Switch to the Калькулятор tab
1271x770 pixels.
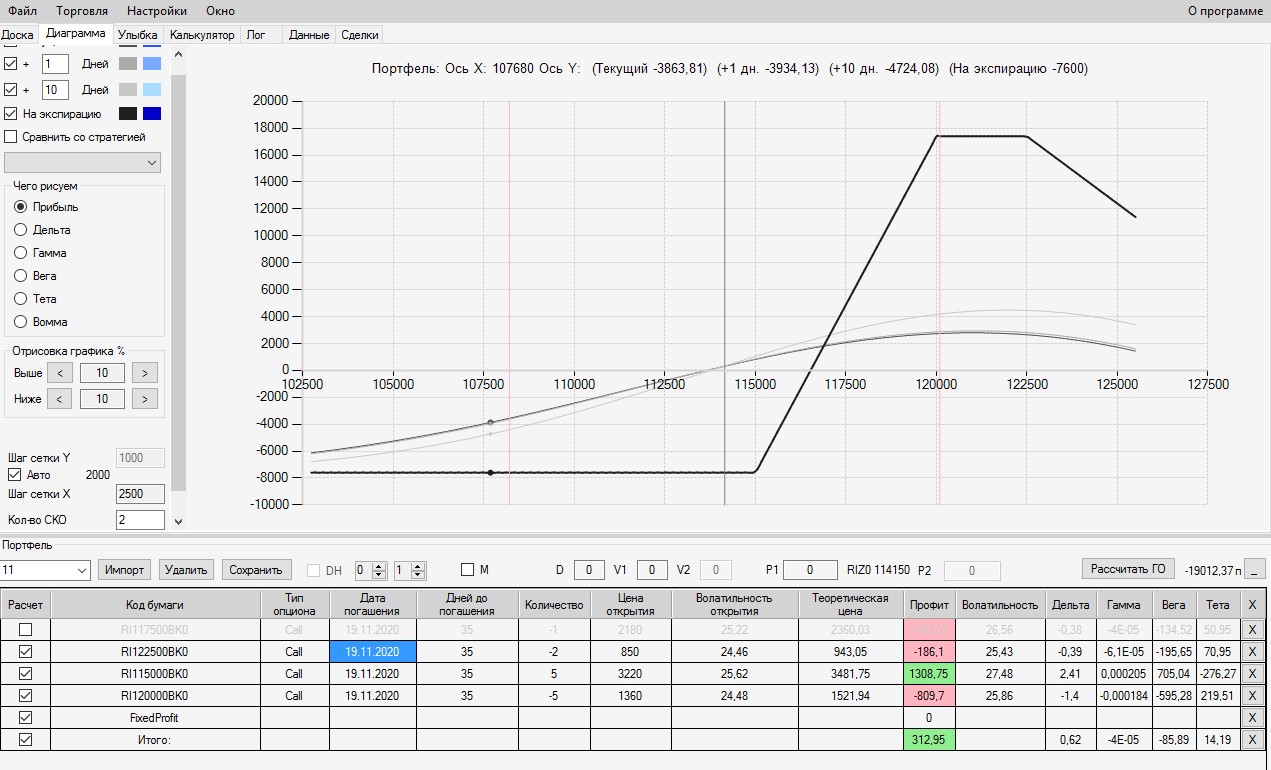tap(202, 35)
